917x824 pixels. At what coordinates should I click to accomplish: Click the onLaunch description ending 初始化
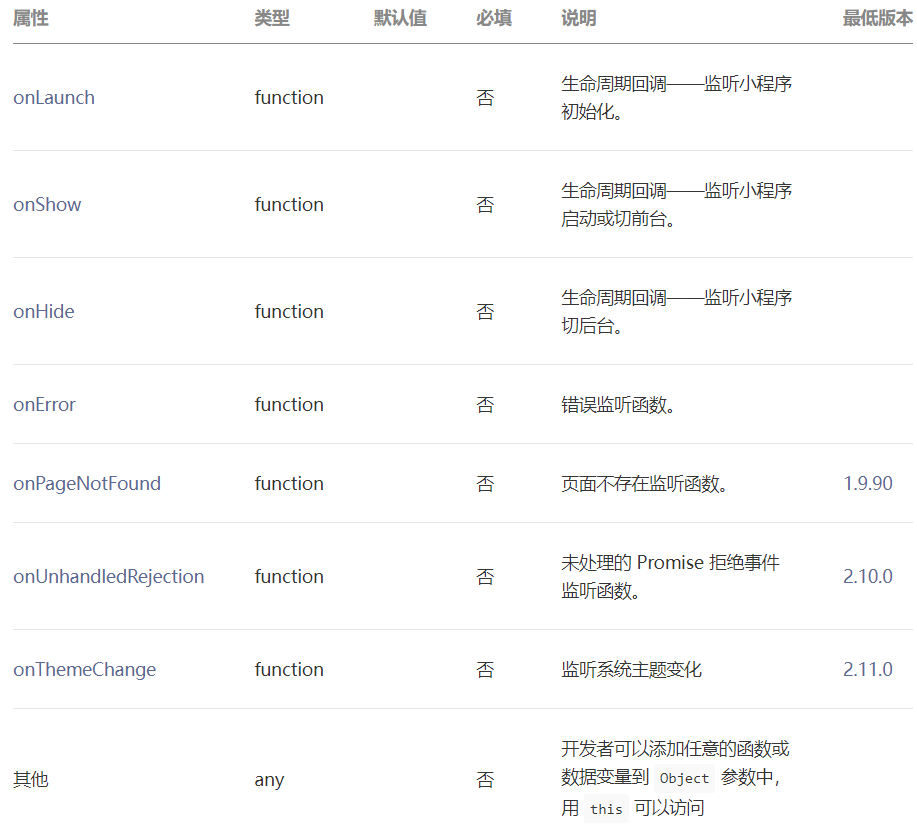[x=677, y=98]
